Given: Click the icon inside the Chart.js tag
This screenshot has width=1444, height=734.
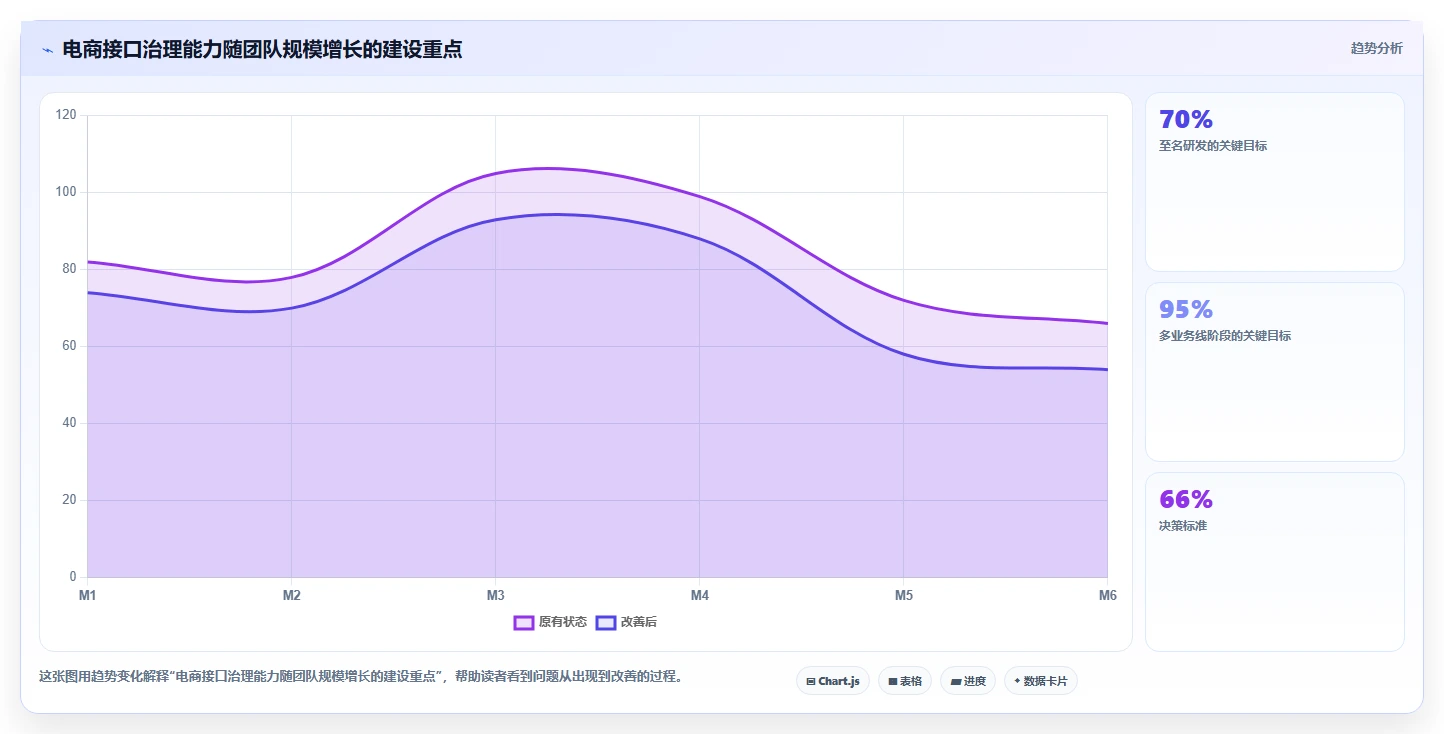Looking at the screenshot, I should click(811, 681).
